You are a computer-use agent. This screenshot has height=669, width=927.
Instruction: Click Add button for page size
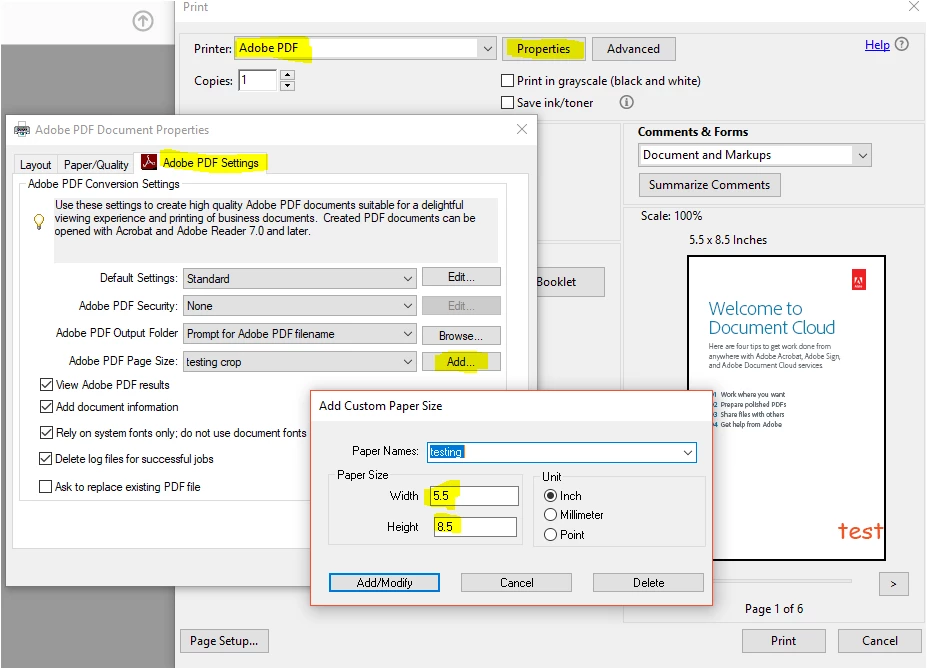point(461,362)
